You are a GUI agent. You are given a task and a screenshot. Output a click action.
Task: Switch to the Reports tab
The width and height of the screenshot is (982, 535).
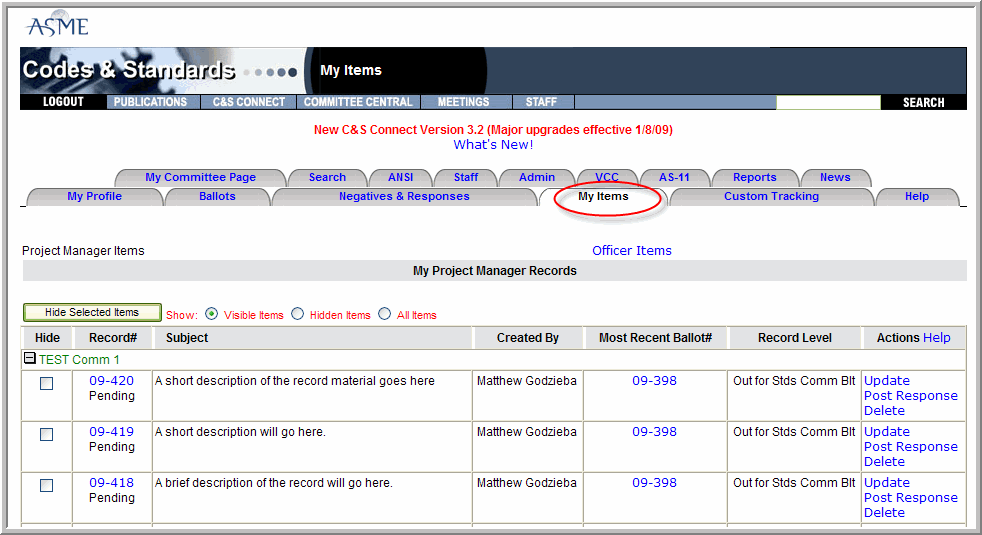(755, 177)
